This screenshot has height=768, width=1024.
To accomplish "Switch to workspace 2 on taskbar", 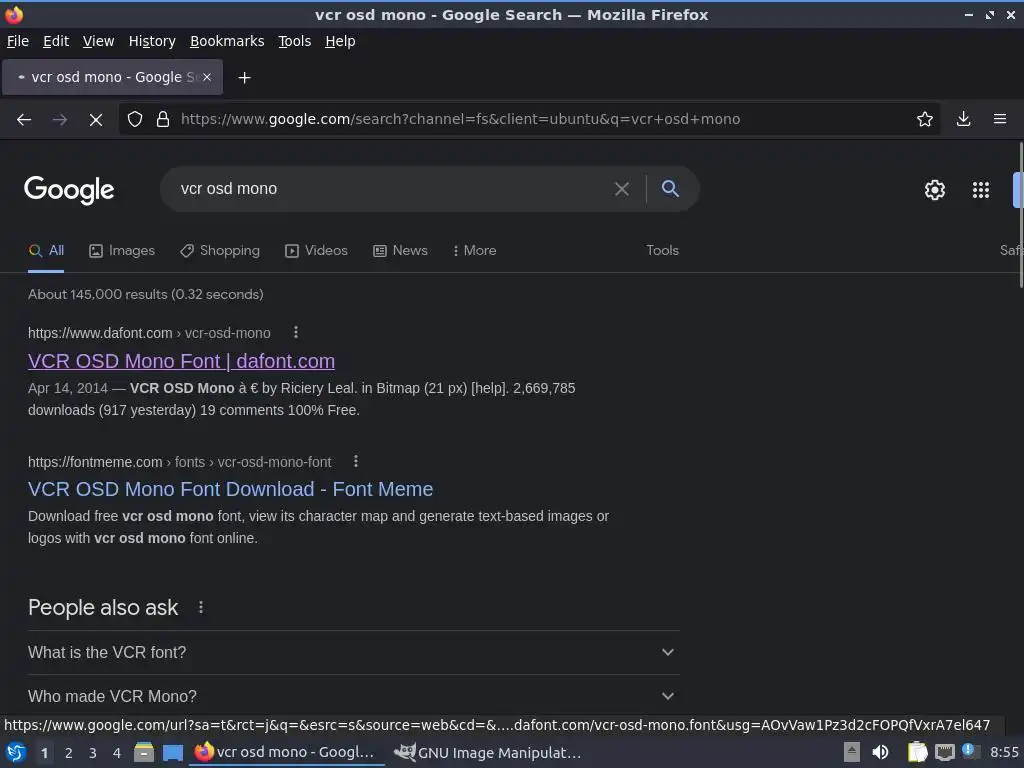I will pyautogui.click(x=69, y=753).
